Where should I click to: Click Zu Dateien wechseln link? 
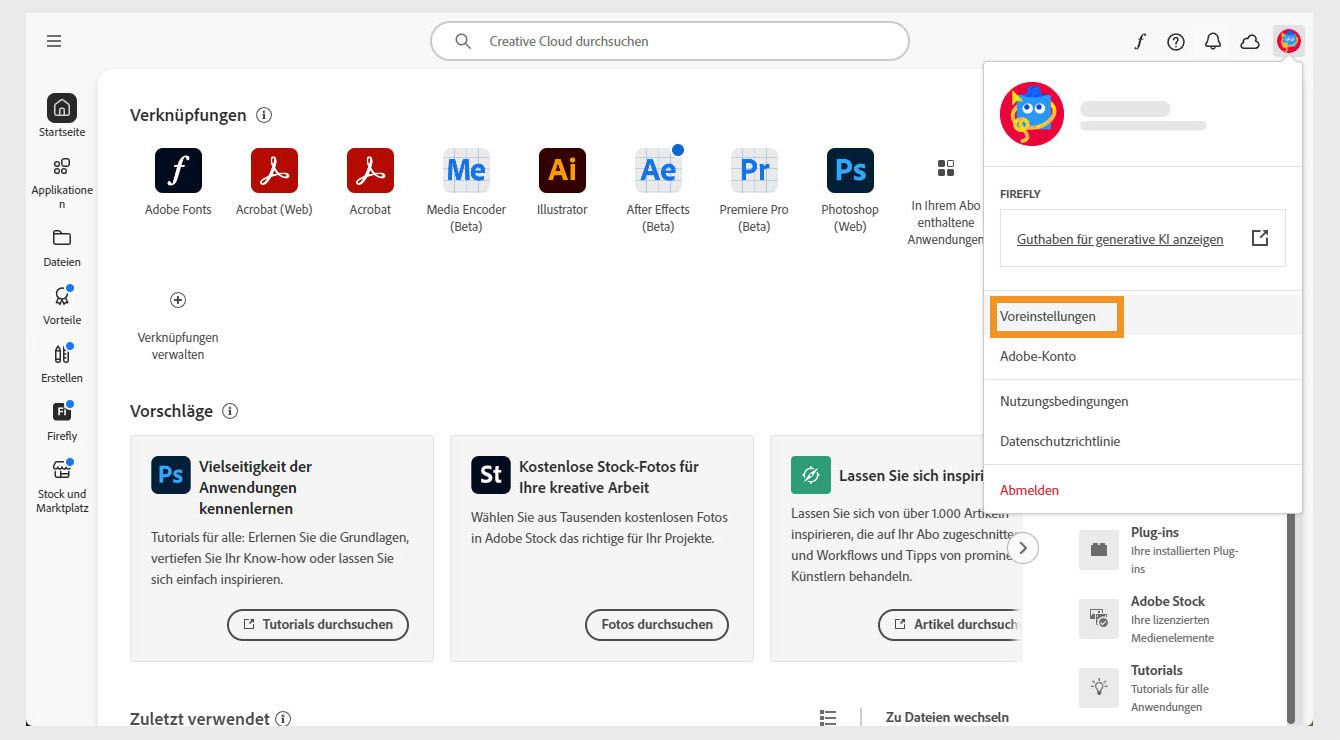click(x=947, y=717)
